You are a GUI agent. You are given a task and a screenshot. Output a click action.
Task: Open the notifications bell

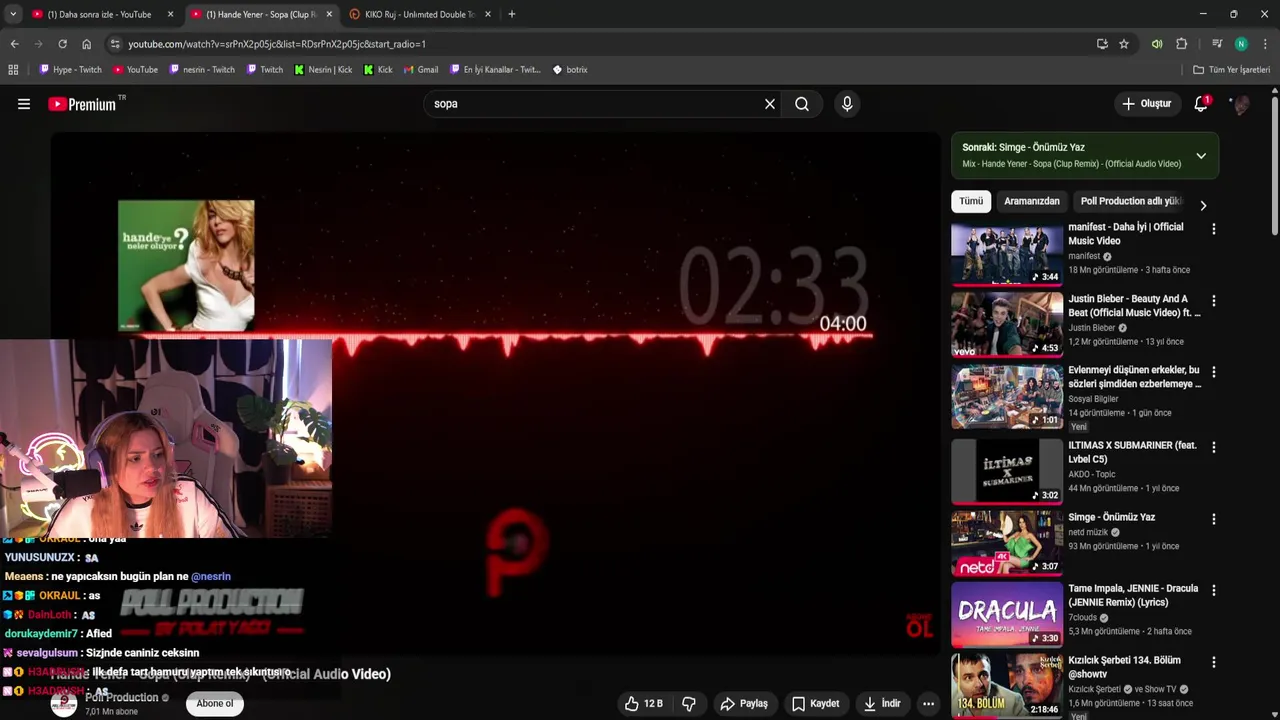click(1201, 104)
